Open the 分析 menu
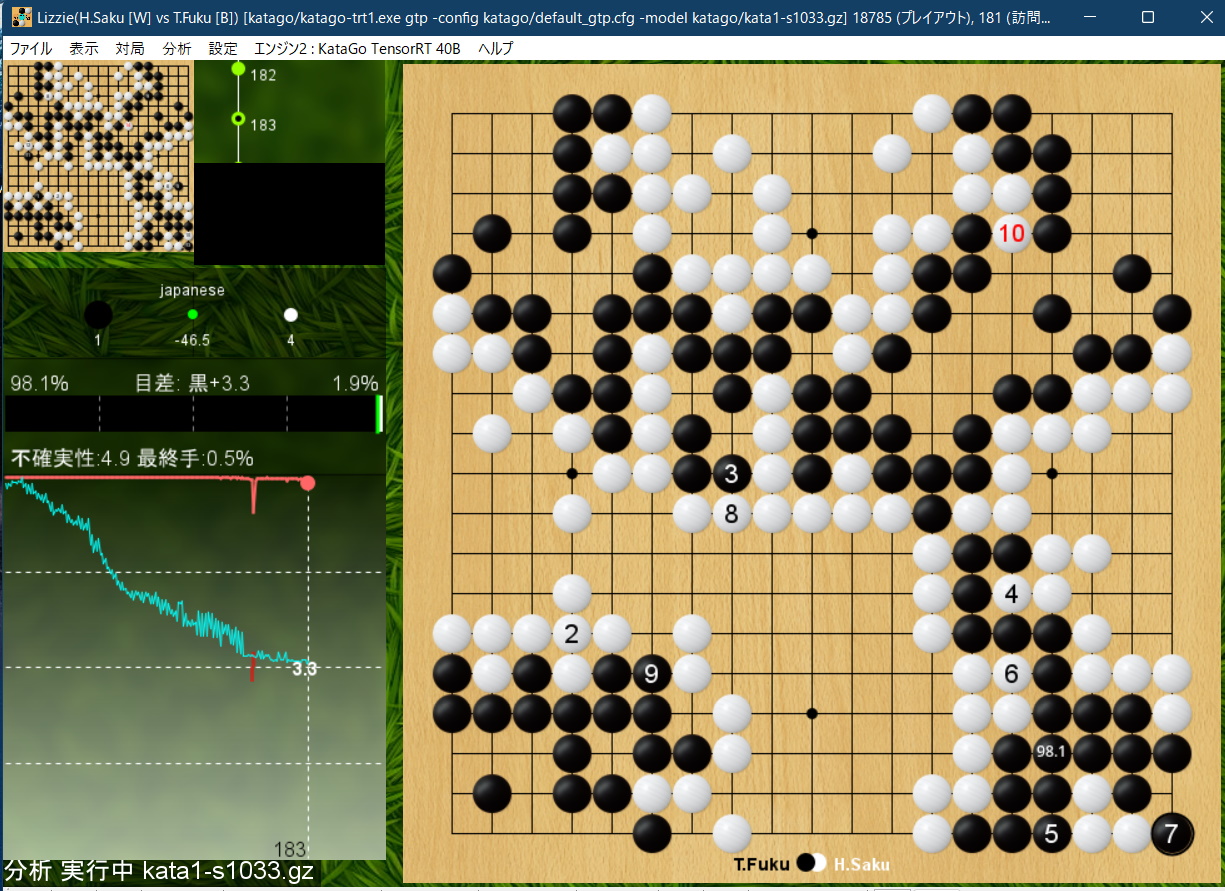 click(176, 48)
